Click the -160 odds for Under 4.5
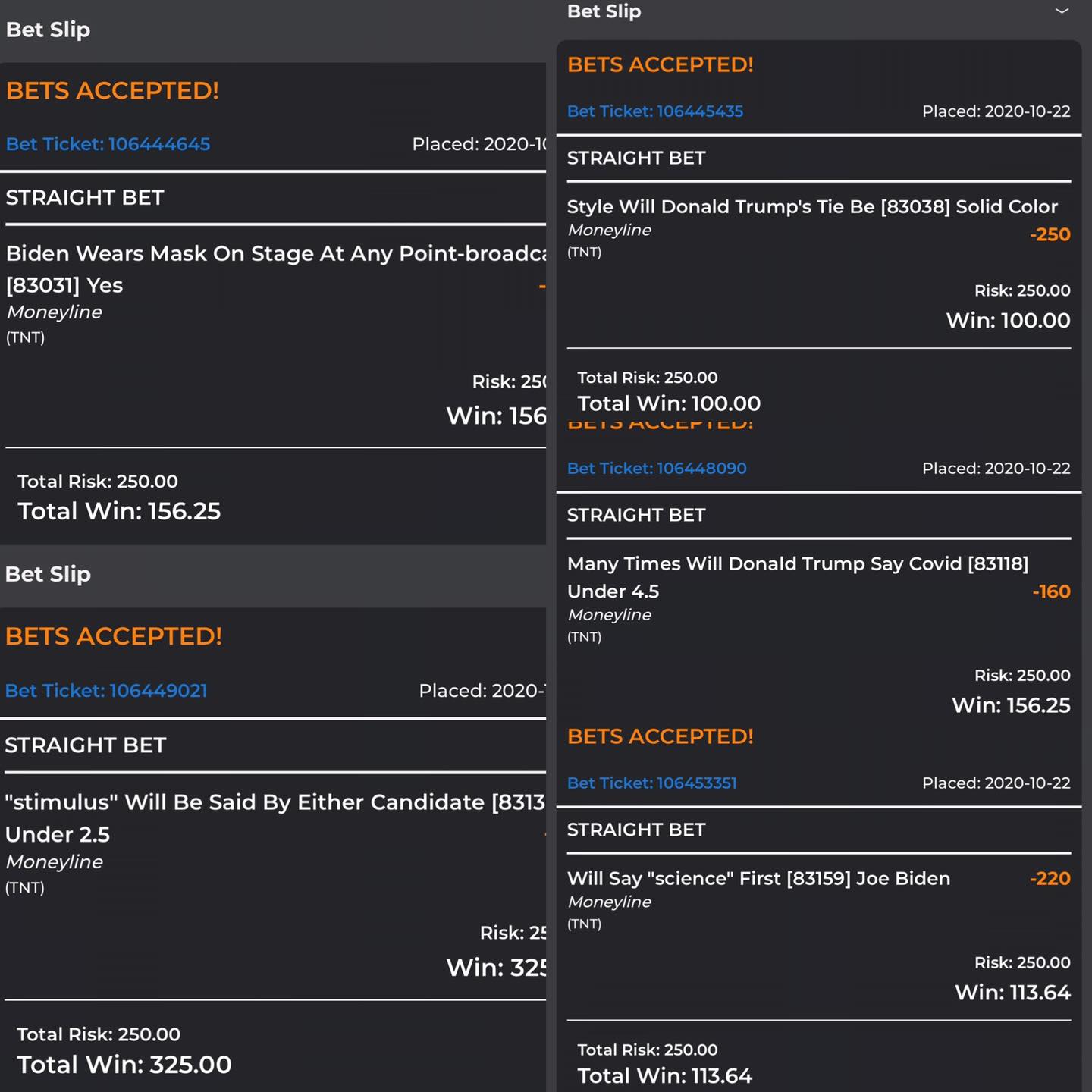 [x=1051, y=591]
